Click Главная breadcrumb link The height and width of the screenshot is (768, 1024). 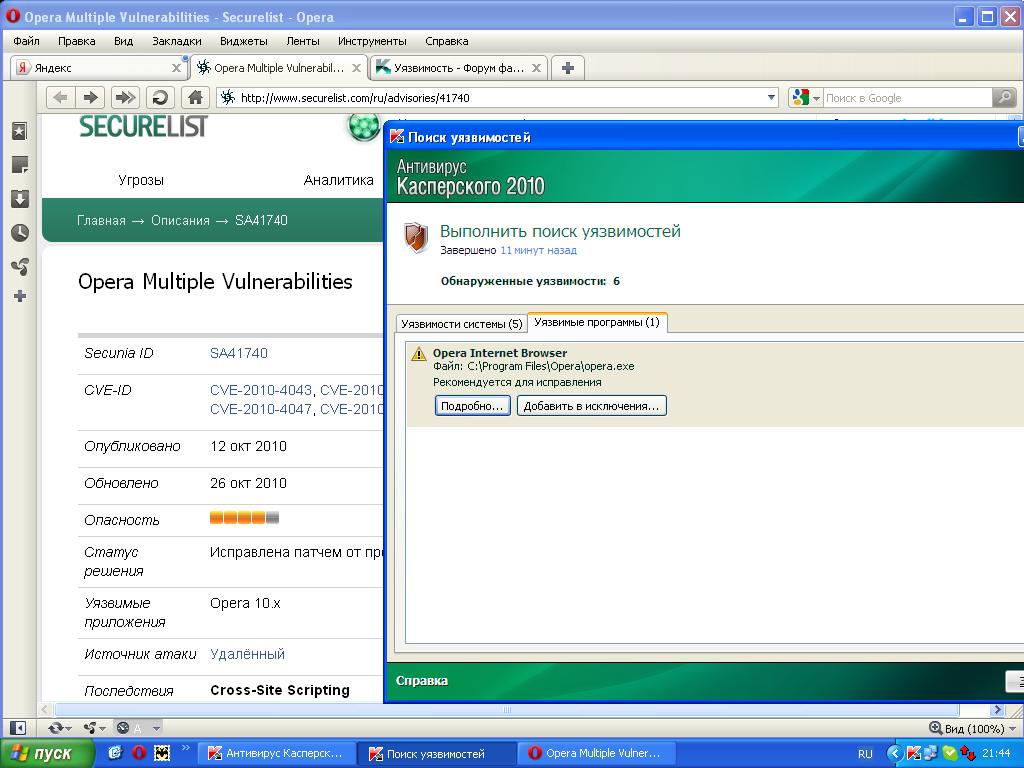(x=101, y=220)
